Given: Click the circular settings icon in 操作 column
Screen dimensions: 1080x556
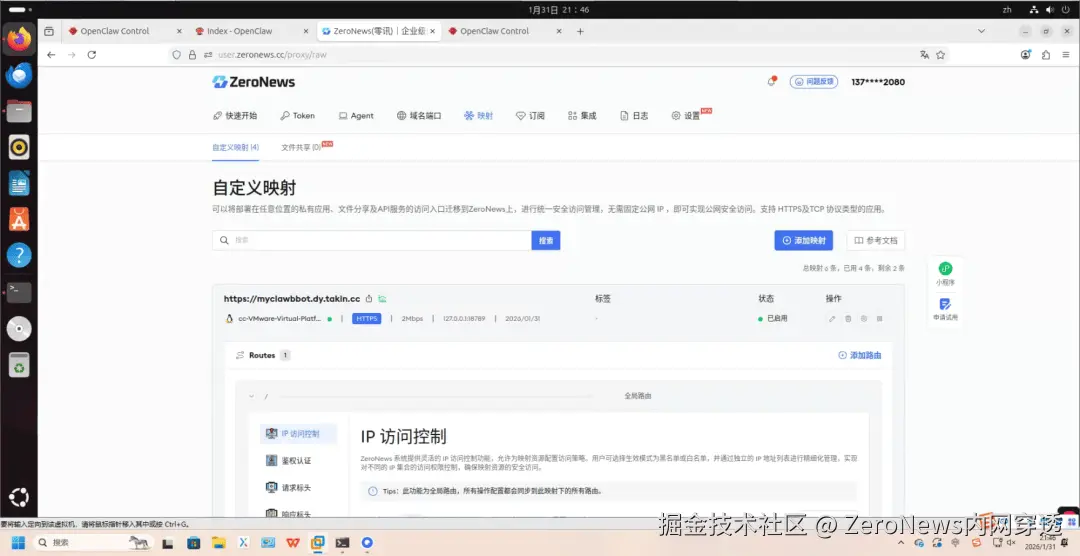Looking at the screenshot, I should [864, 319].
